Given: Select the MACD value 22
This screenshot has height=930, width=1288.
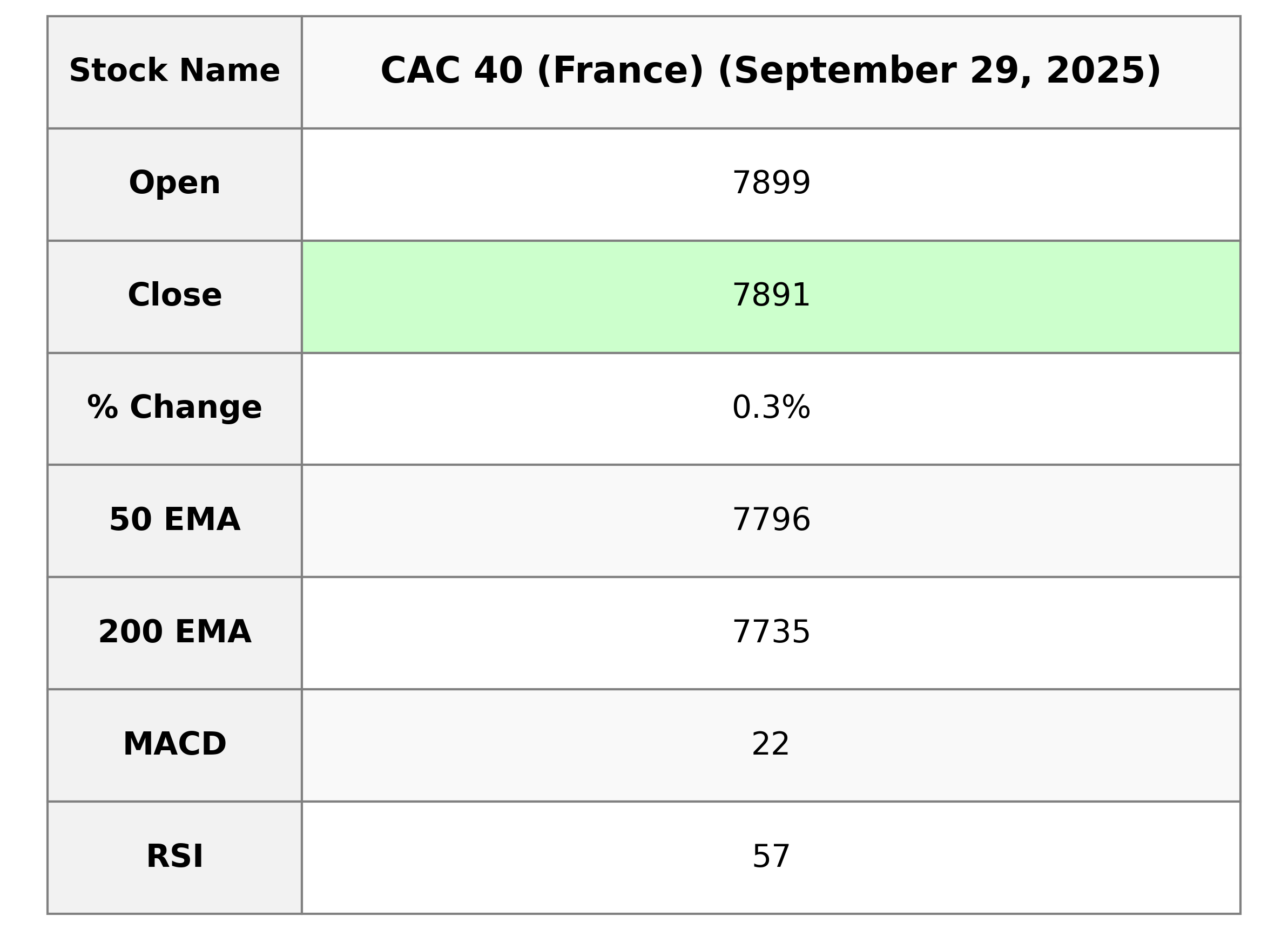Looking at the screenshot, I should 771,745.
